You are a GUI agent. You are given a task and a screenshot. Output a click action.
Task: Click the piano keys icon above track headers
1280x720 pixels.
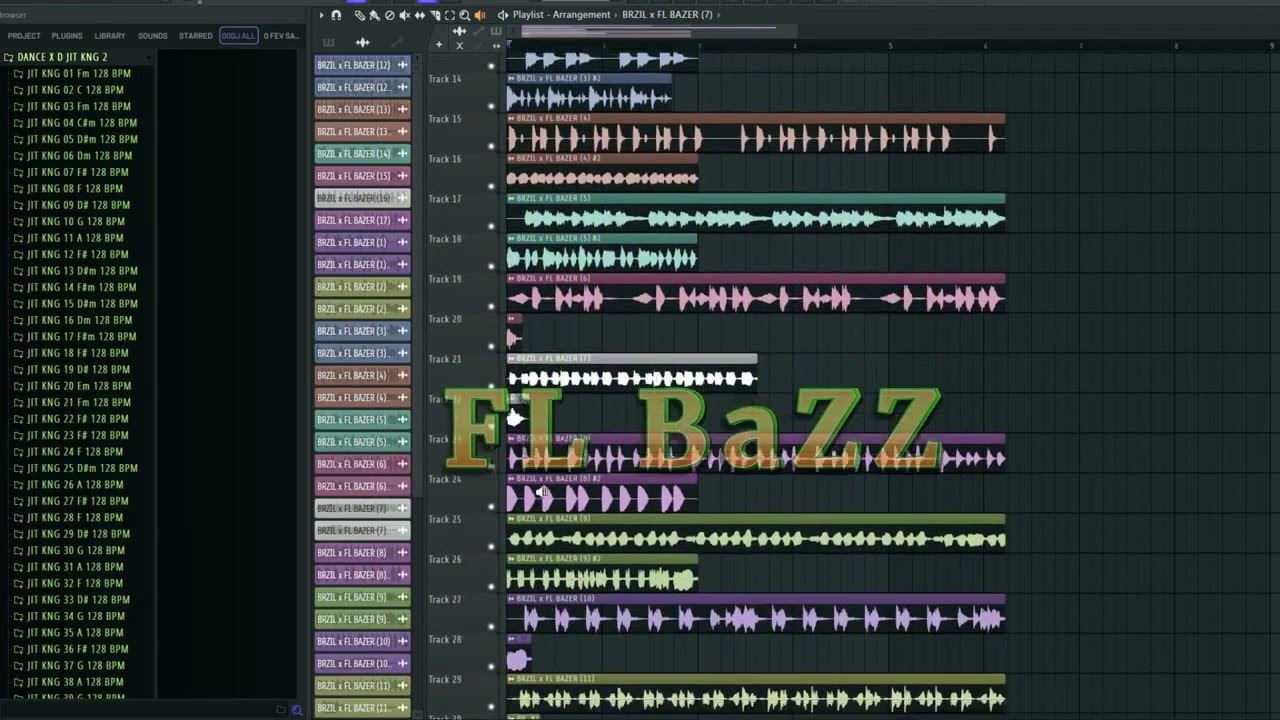[x=496, y=31]
